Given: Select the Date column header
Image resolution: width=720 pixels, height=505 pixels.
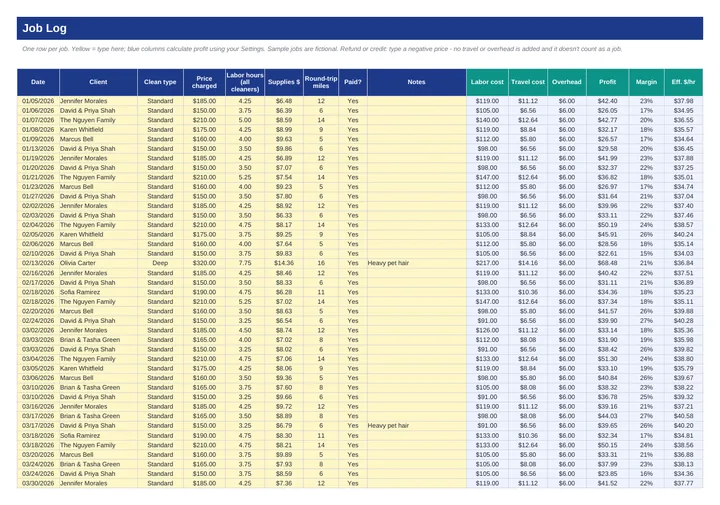Looking at the screenshot, I should tap(38, 82).
